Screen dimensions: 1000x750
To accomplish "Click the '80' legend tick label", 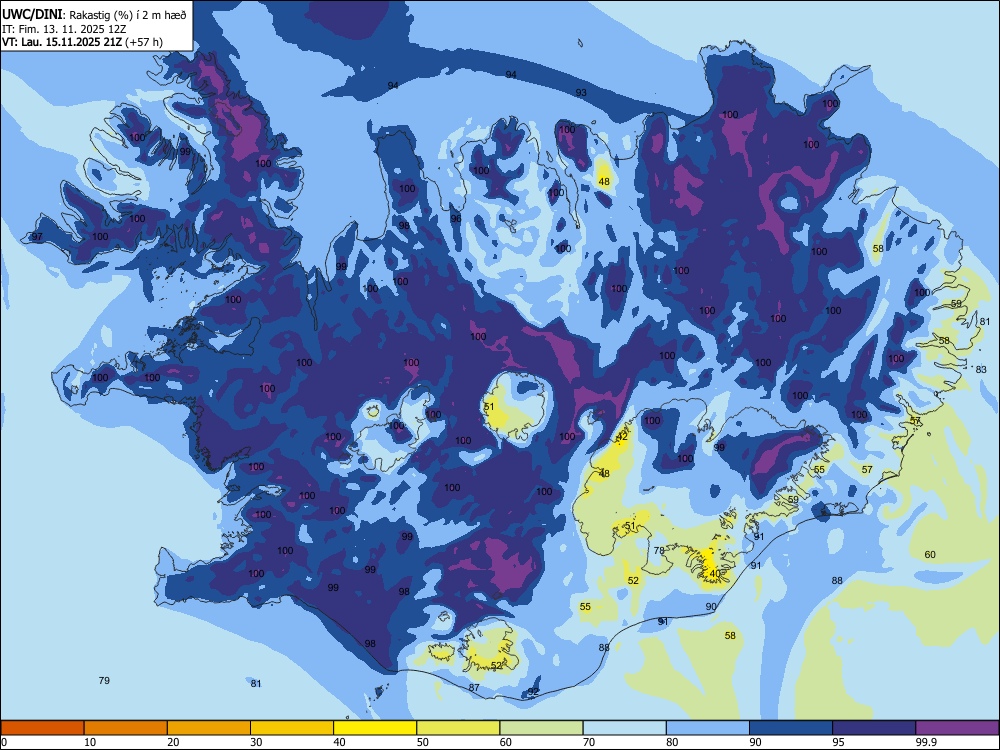I will tap(672, 742).
